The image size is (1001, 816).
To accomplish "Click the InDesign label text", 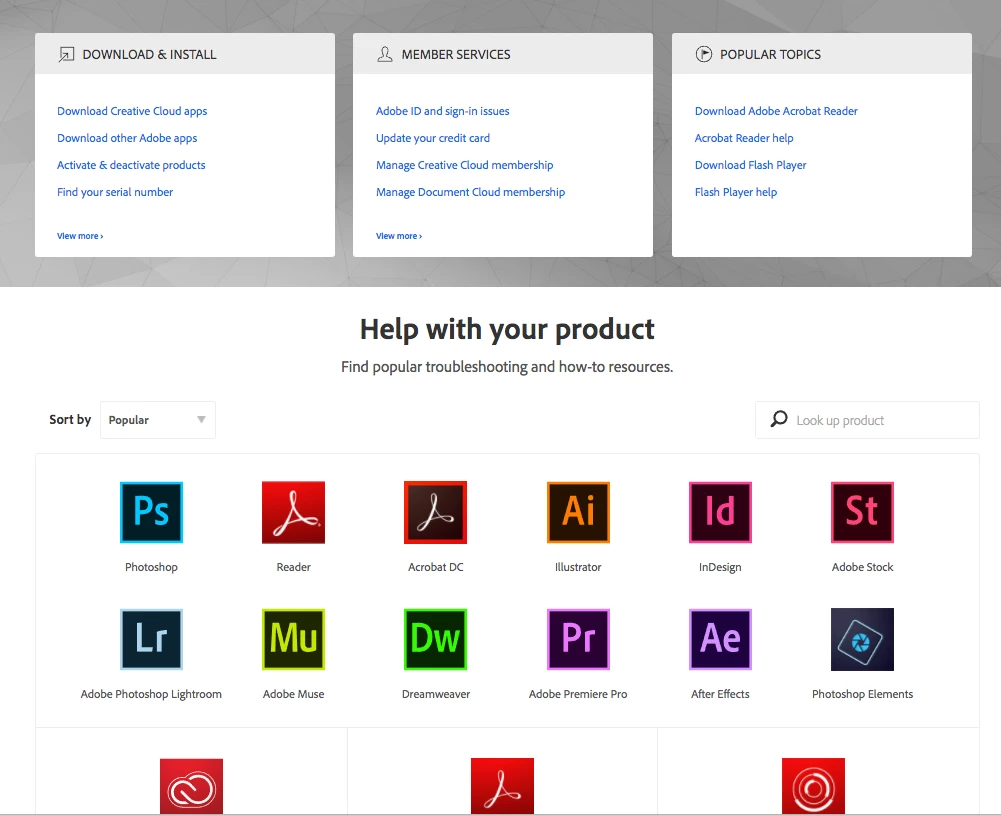I will 720,567.
